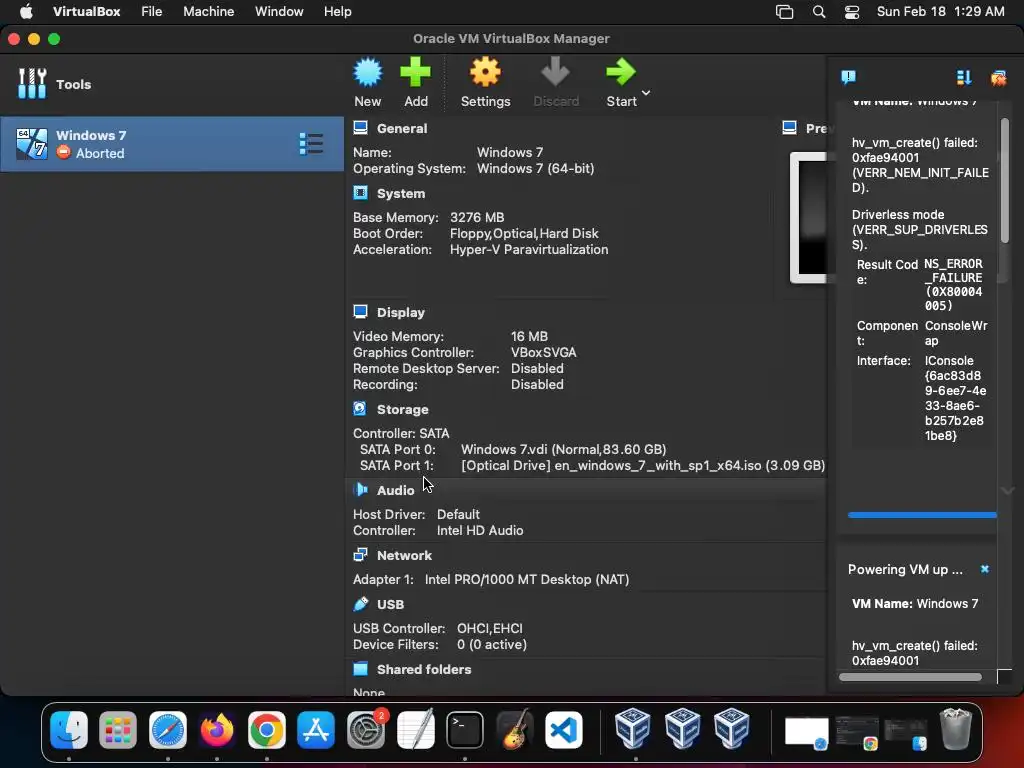Viewport: 1024px width, 768px height.
Task: Click the Preview section monitor icon
Action: pos(789,127)
